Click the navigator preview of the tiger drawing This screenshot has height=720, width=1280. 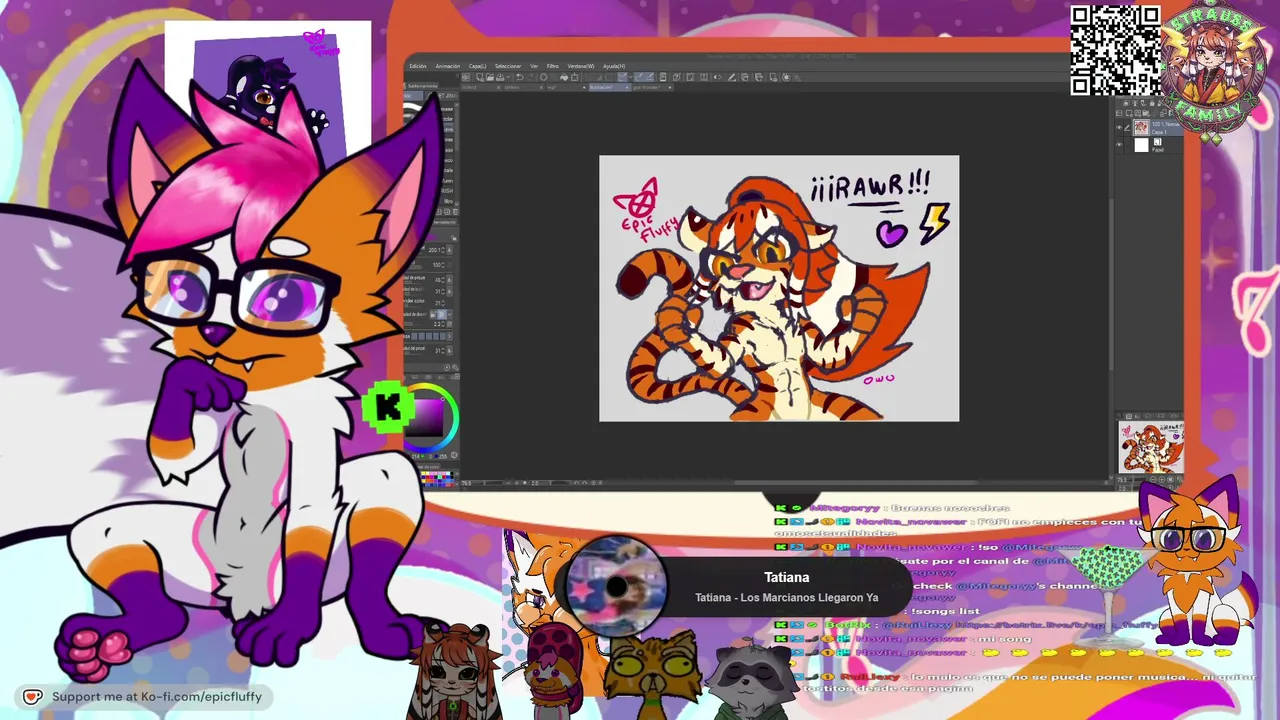coord(1151,447)
